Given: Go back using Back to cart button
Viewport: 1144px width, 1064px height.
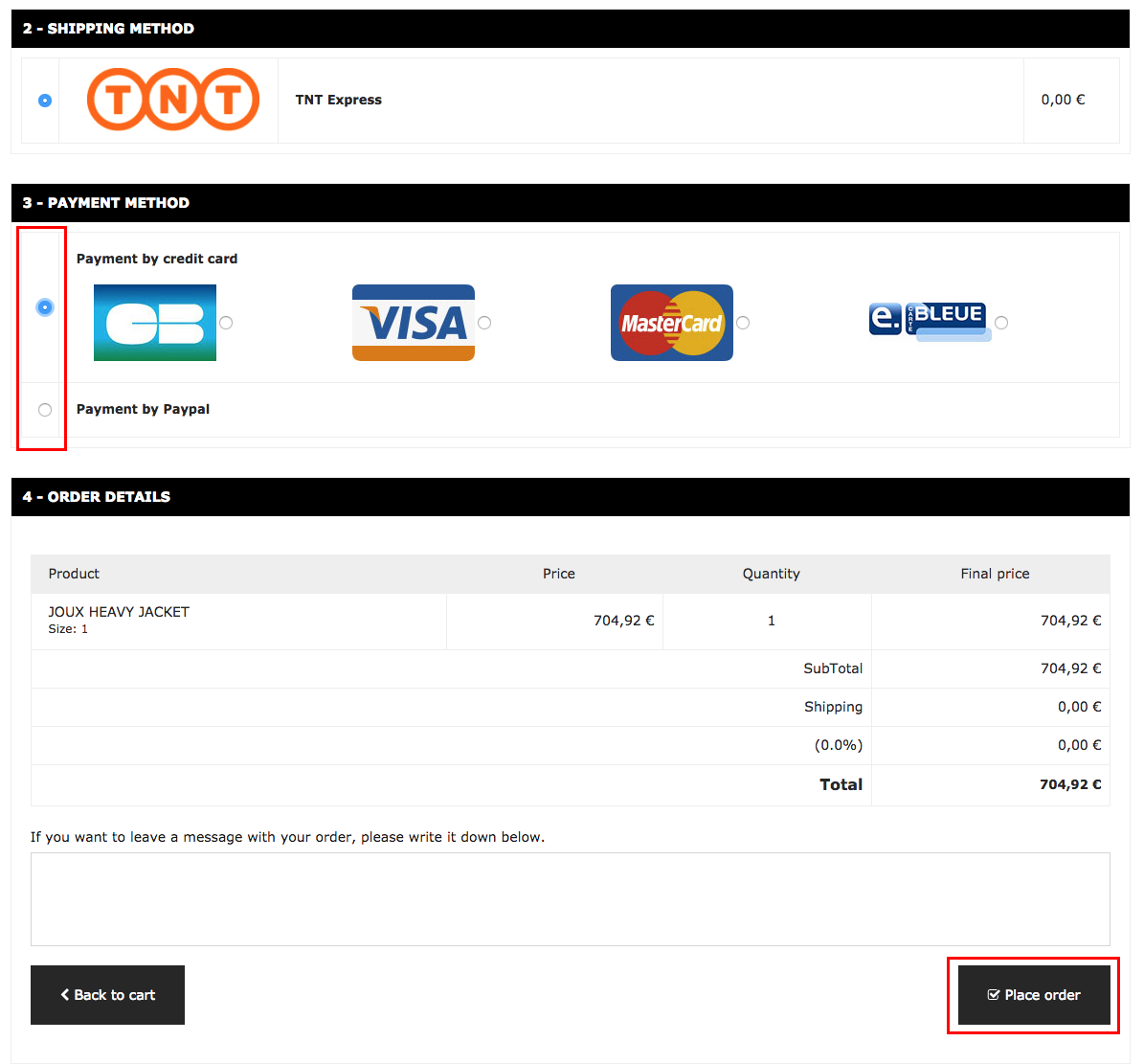Looking at the screenshot, I should click(x=107, y=995).
